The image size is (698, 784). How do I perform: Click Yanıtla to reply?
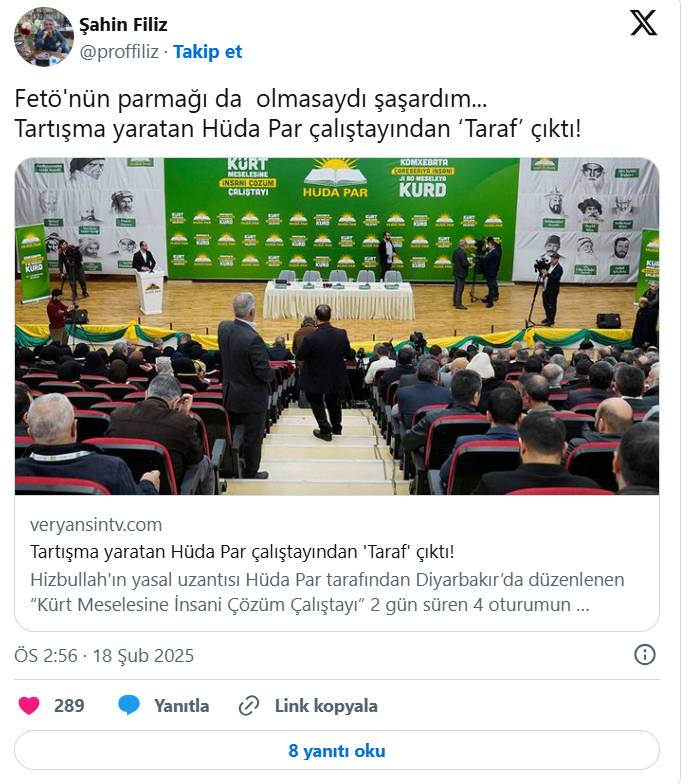click(x=182, y=706)
